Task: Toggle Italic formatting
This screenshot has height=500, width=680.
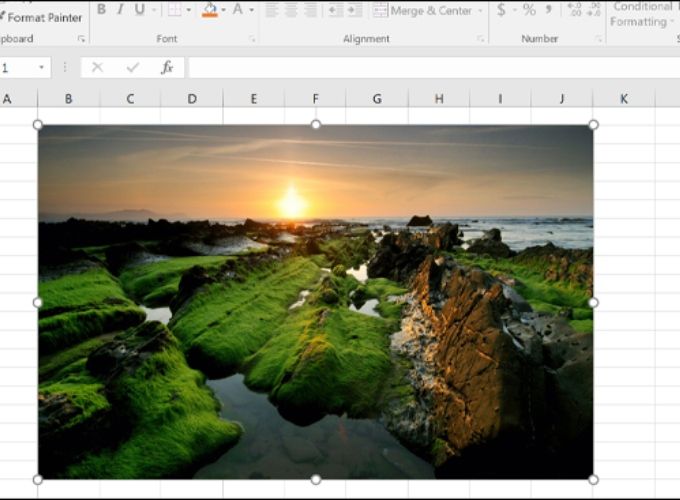Action: pyautogui.click(x=120, y=9)
